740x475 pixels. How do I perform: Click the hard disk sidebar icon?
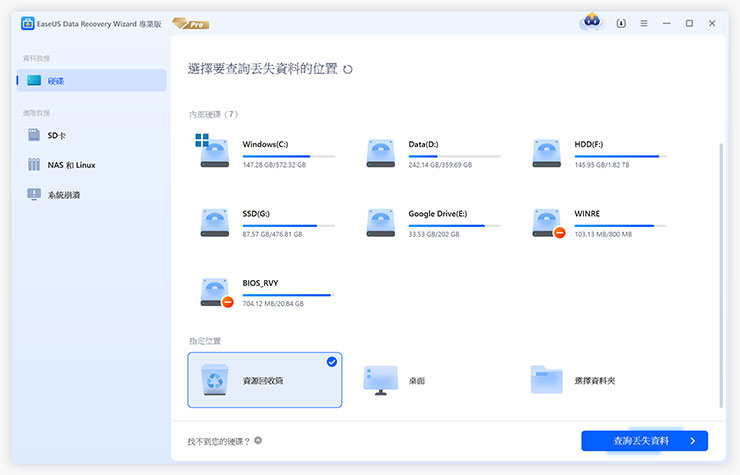[x=34, y=80]
